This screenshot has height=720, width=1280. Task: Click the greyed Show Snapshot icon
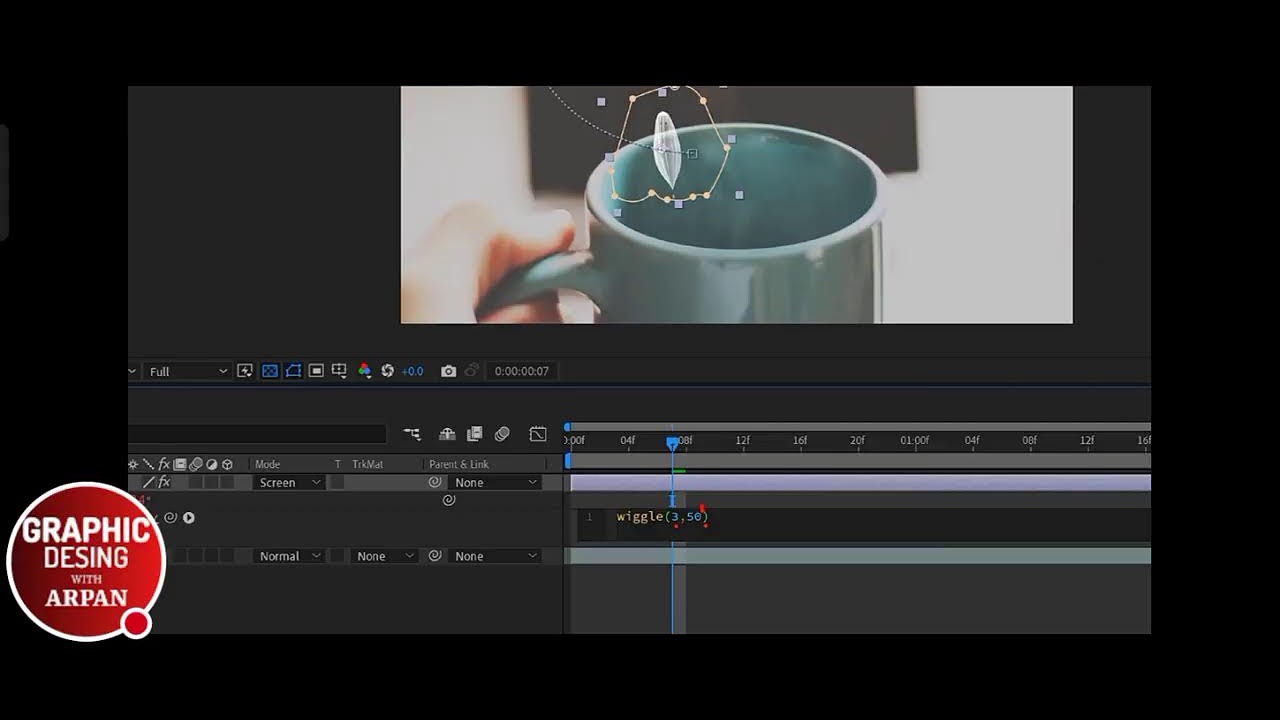[x=472, y=371]
